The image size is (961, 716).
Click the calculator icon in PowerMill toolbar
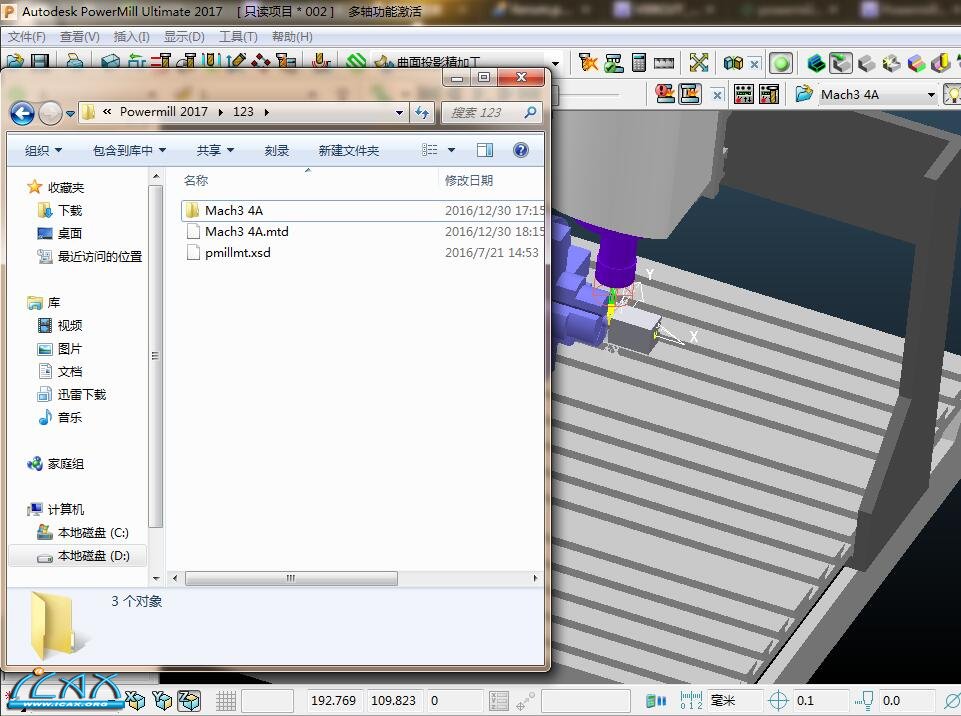point(639,63)
